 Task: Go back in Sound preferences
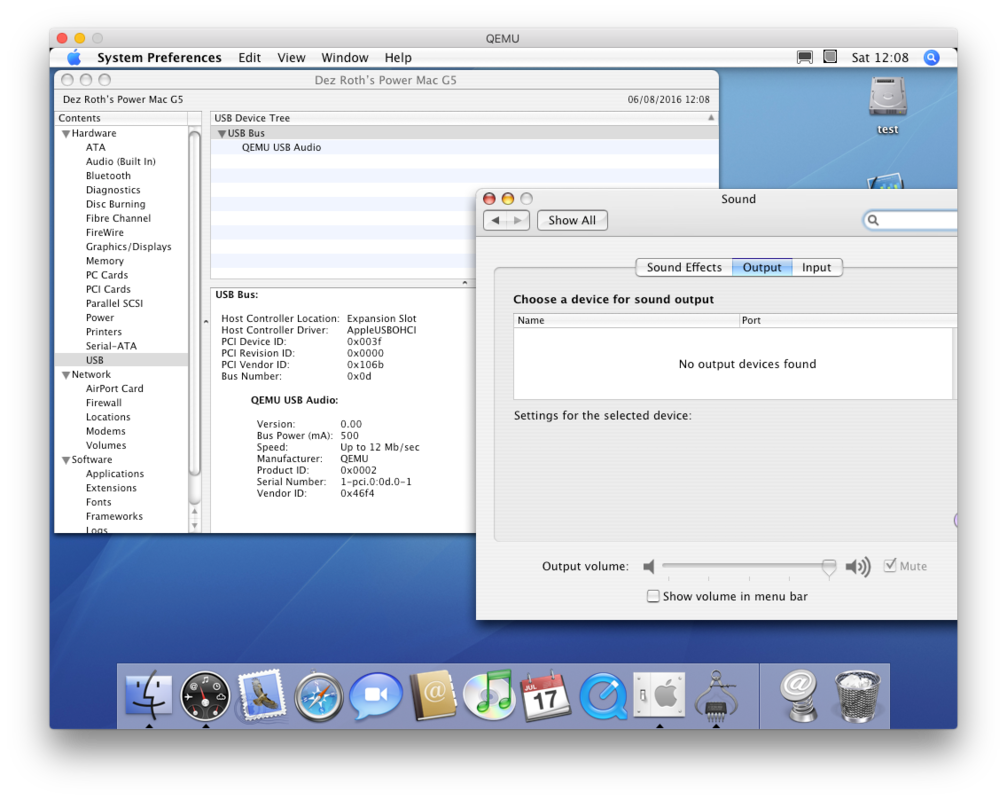click(495, 220)
